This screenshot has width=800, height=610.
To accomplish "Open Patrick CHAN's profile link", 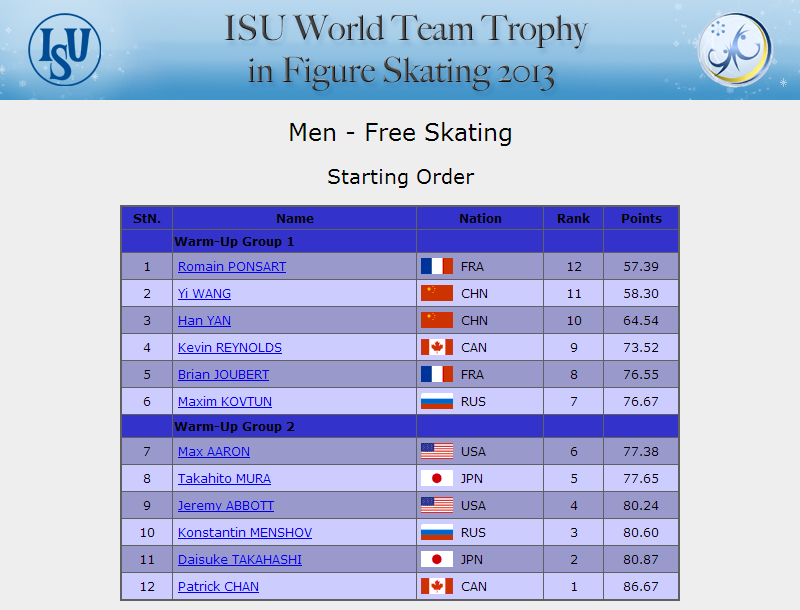I will point(218,587).
